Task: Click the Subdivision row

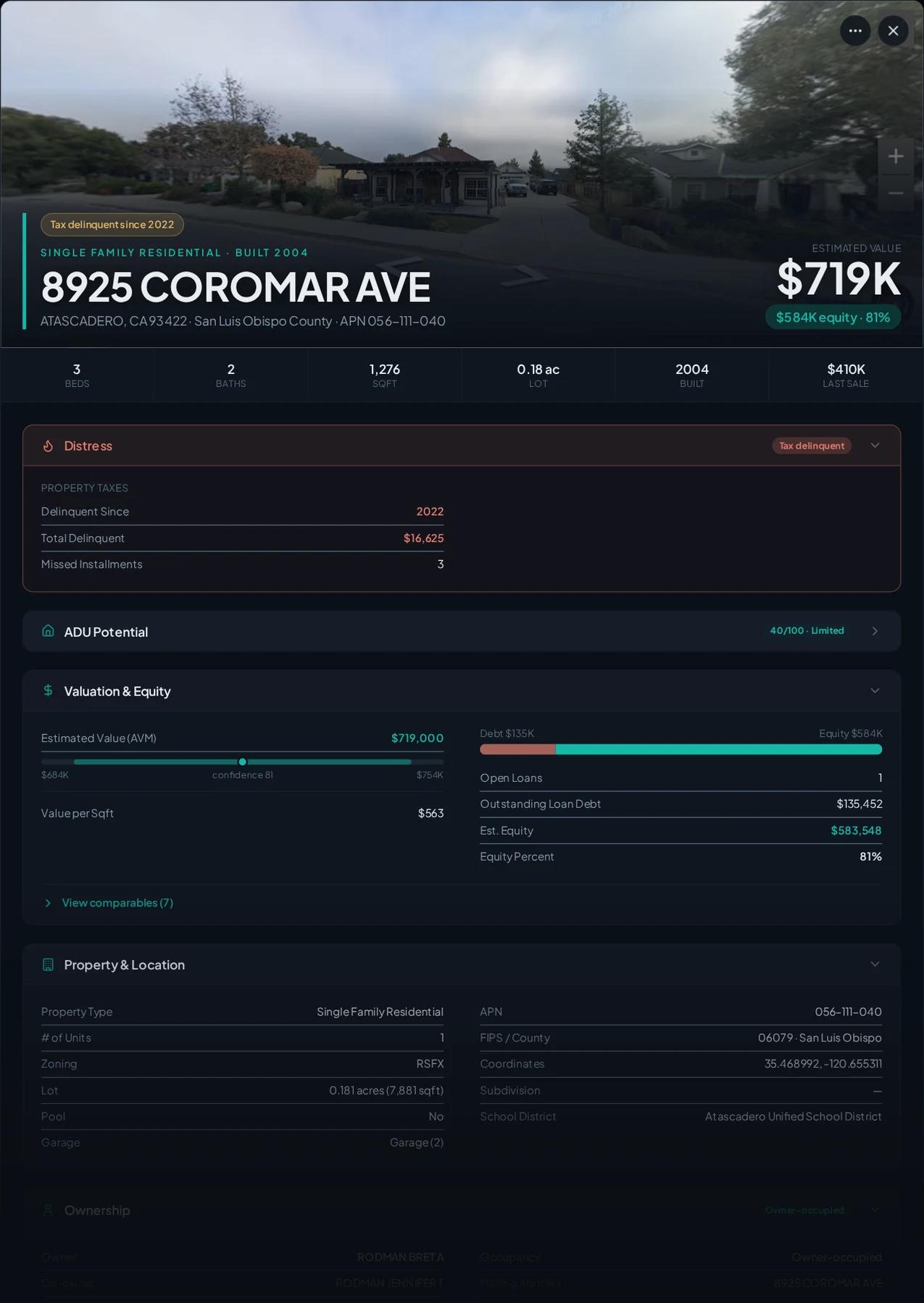Action: coord(680,1090)
